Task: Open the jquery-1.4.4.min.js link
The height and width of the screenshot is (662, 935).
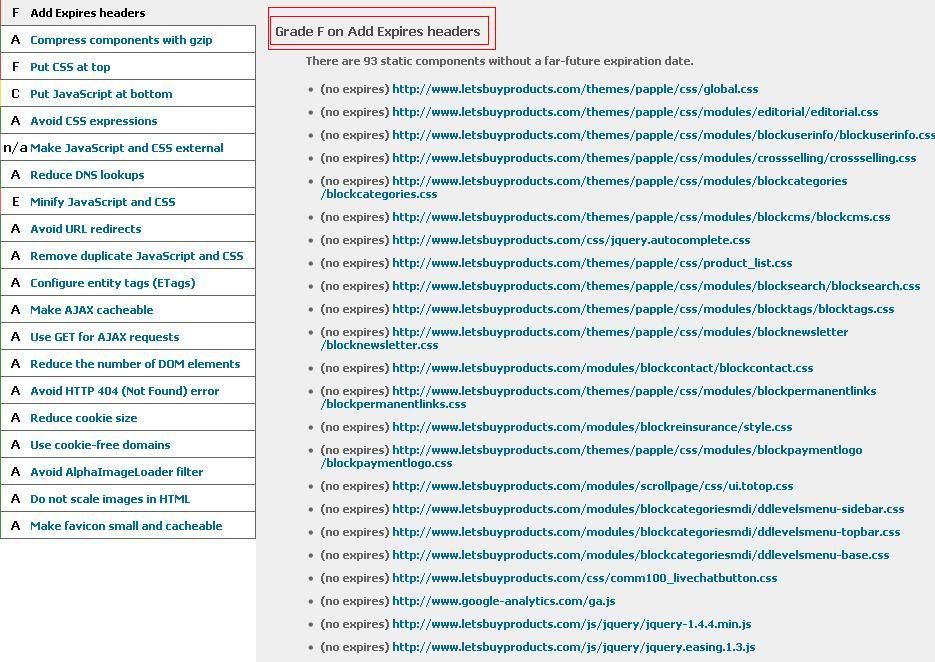Action: coord(571,624)
